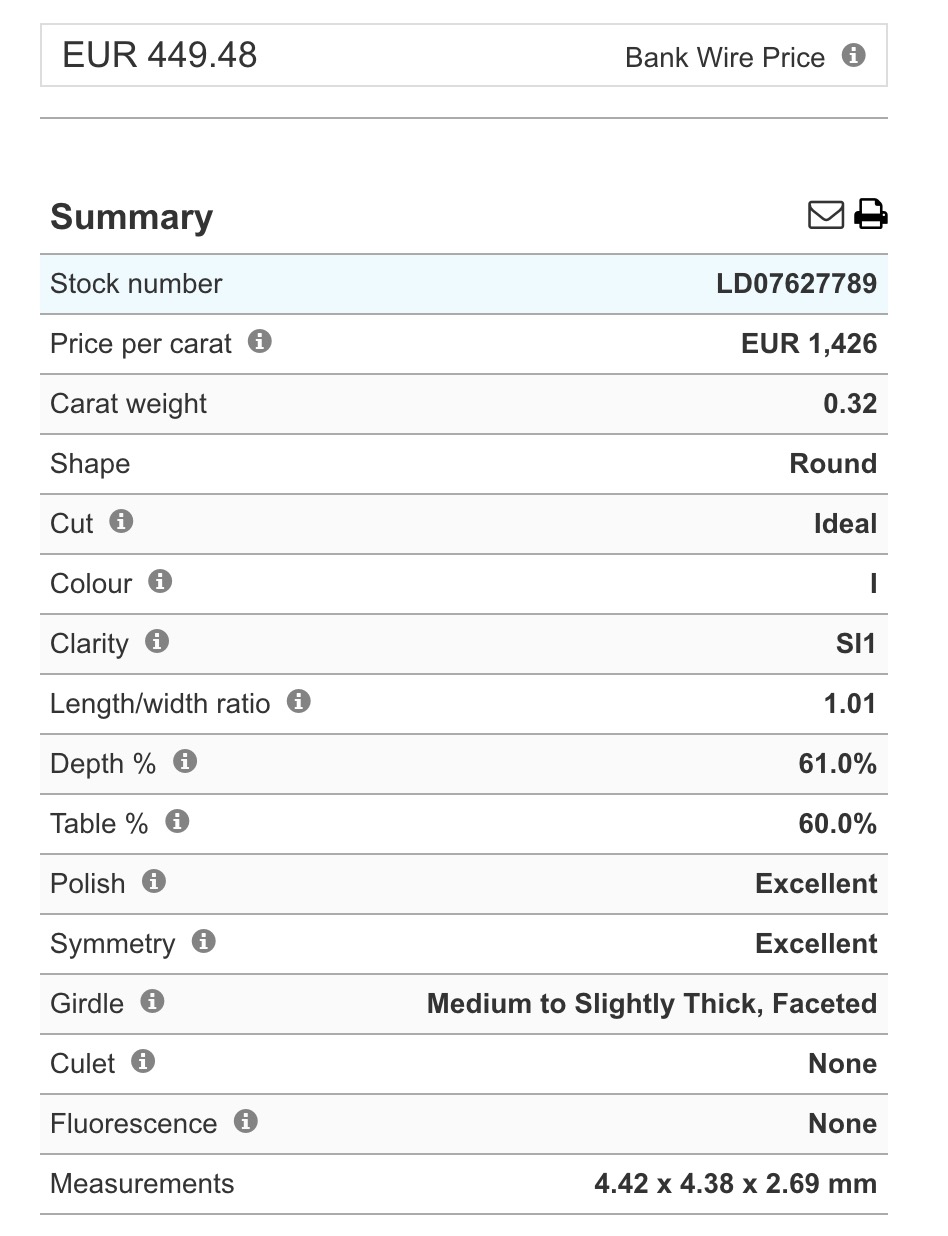Click the print icon beside Summary
The height and width of the screenshot is (1236, 948).
tap(871, 215)
